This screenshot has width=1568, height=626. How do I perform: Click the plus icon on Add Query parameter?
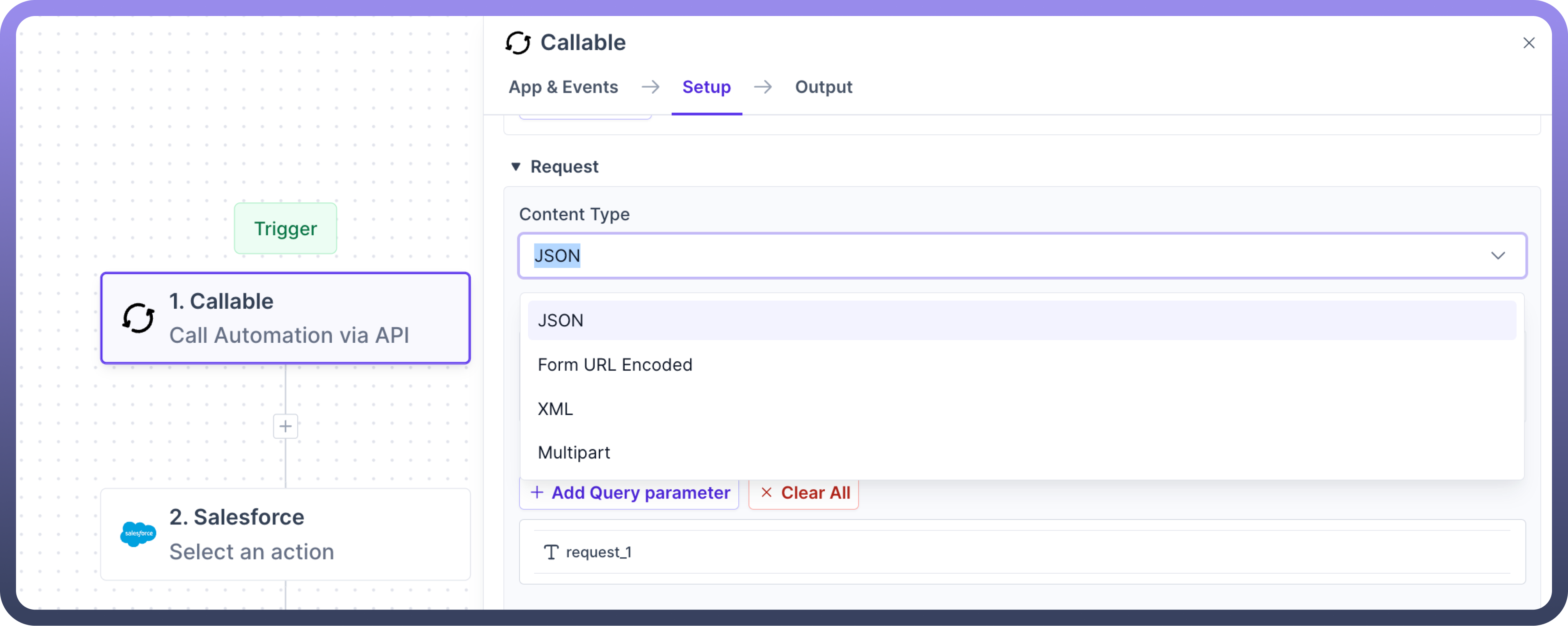(x=537, y=493)
